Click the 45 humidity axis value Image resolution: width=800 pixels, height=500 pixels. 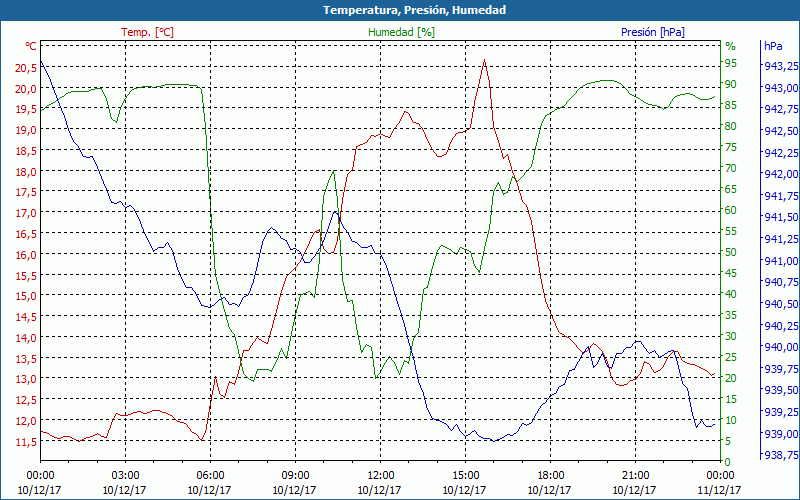pyautogui.click(x=731, y=273)
